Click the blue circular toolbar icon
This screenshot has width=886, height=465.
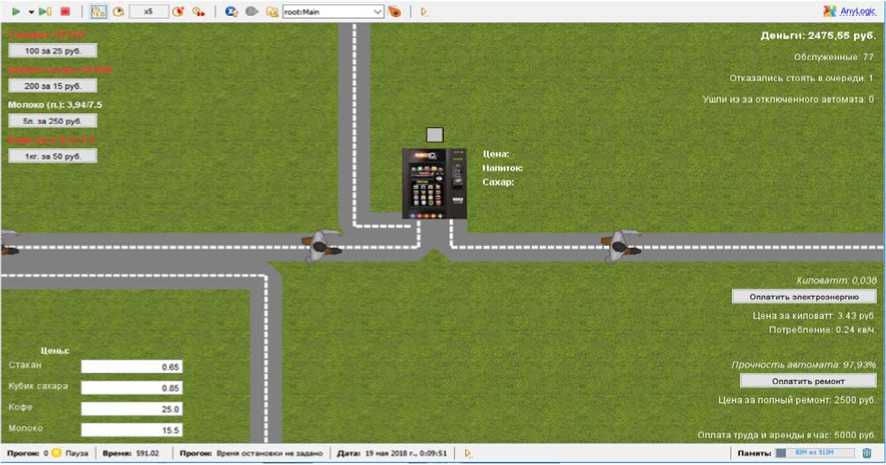231,11
